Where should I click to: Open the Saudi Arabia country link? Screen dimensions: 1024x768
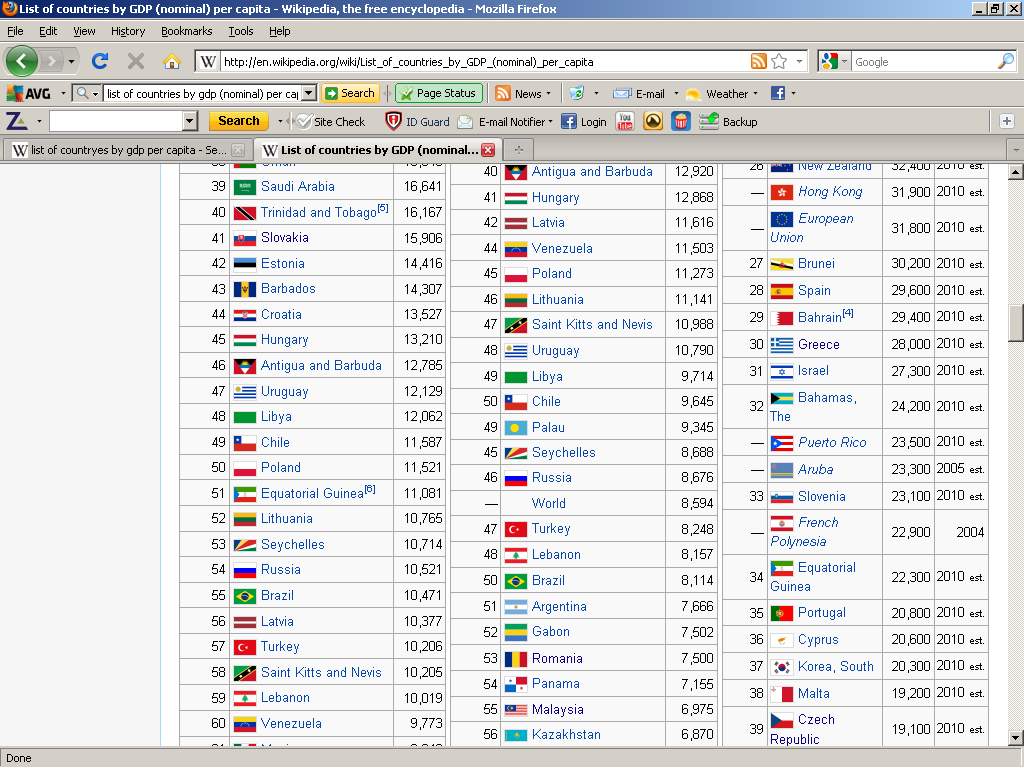(297, 186)
